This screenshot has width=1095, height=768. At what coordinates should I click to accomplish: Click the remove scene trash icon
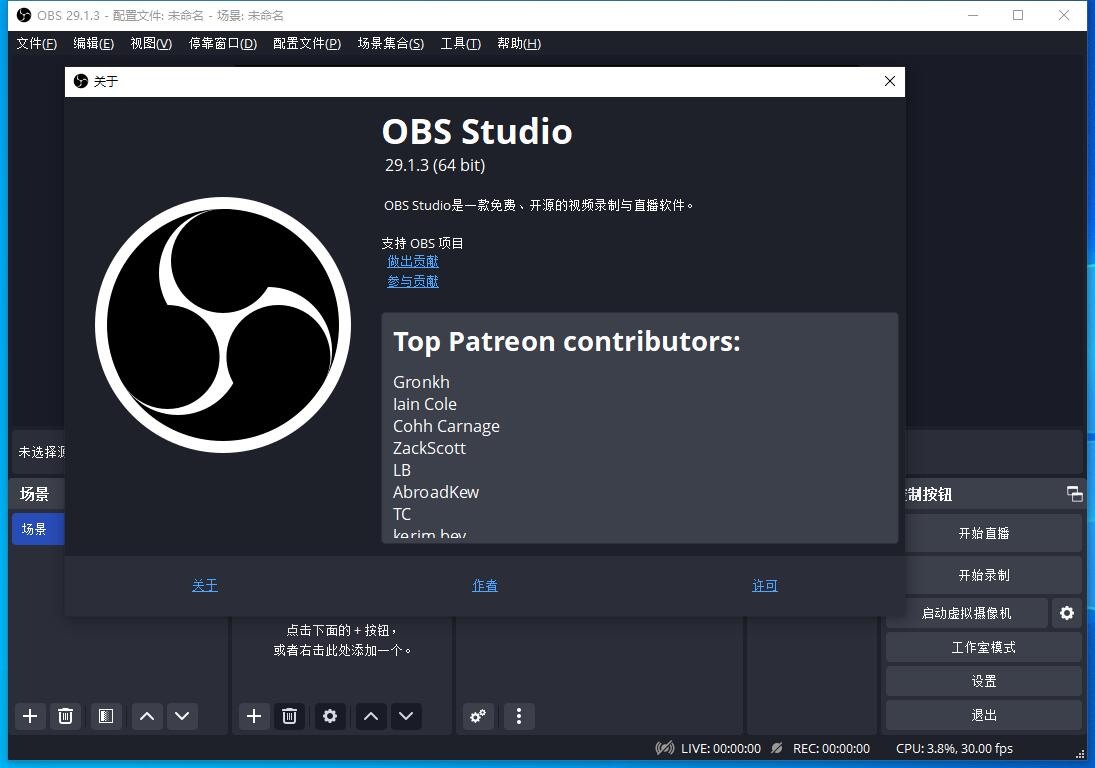65,716
